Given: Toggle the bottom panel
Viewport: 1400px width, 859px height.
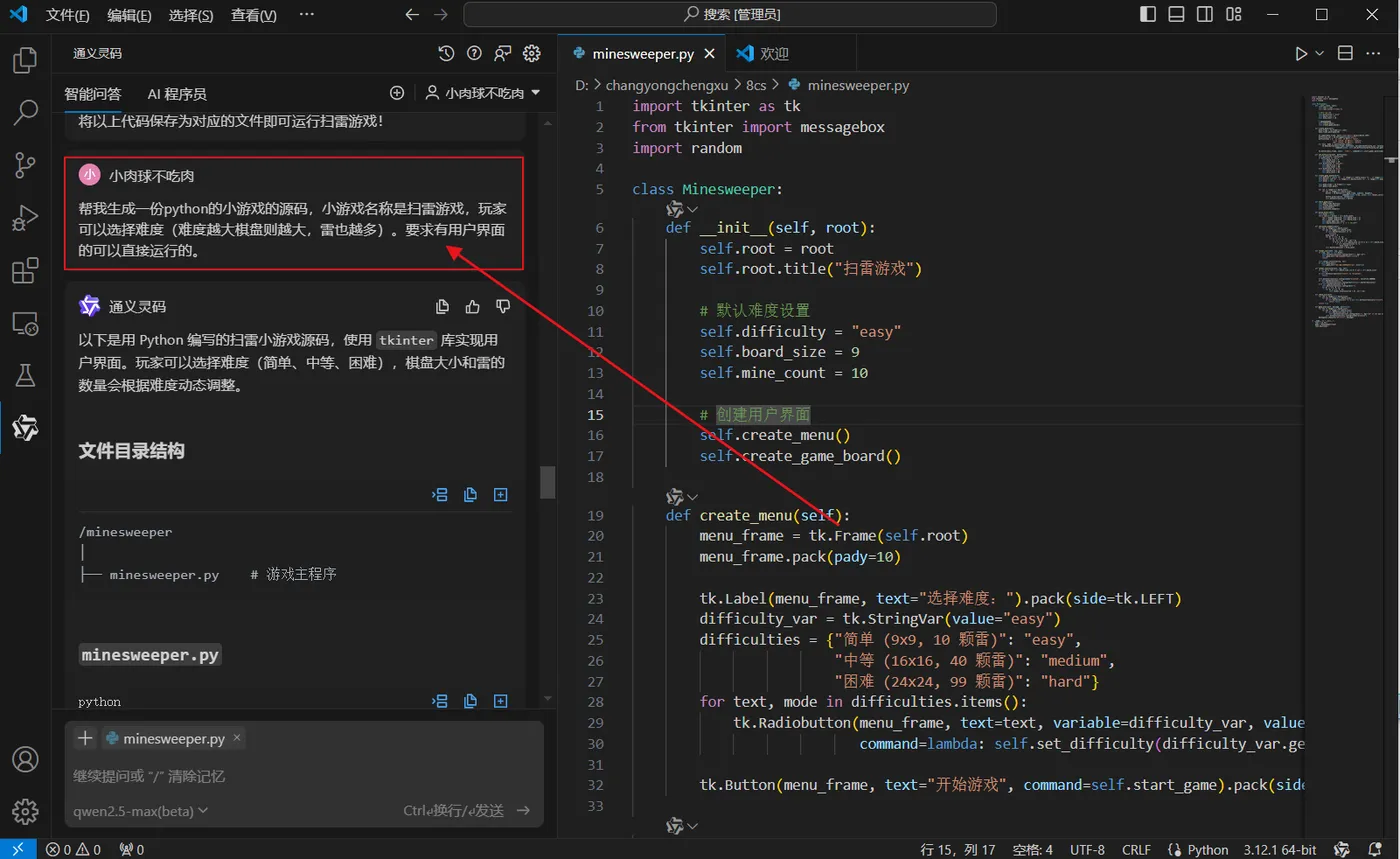Looking at the screenshot, I should click(1176, 14).
